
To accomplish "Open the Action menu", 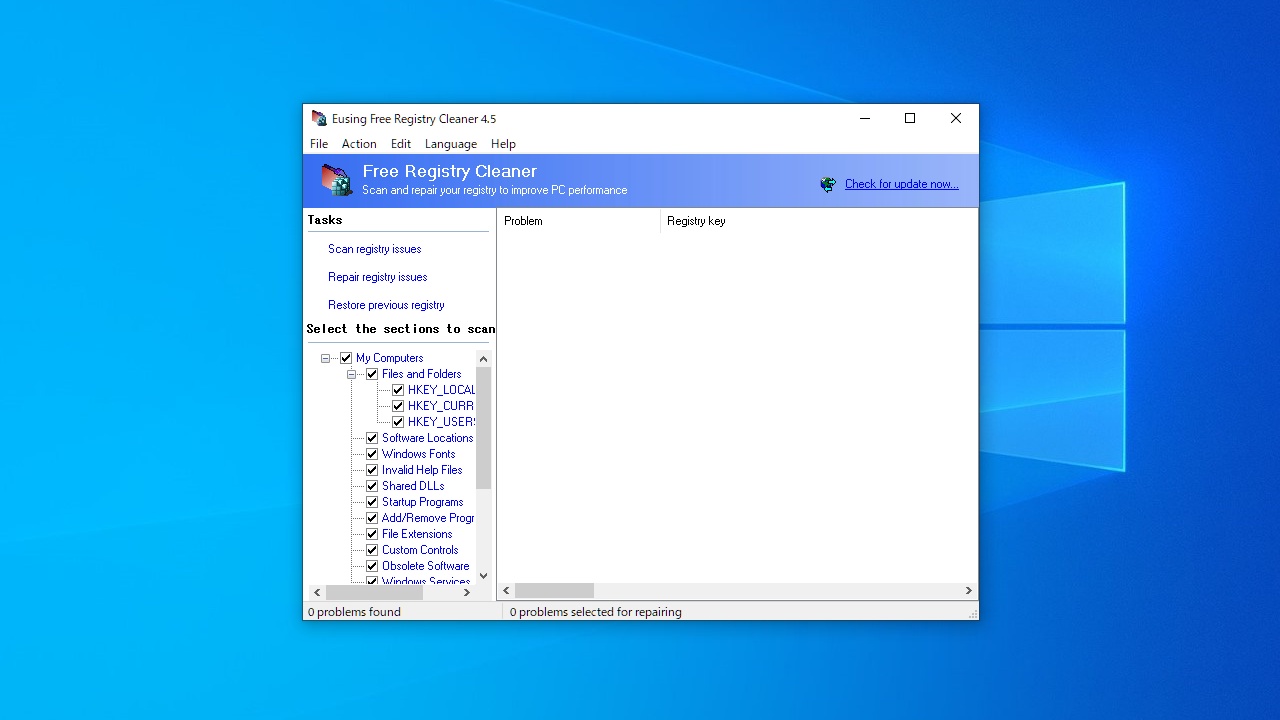I will coord(359,144).
